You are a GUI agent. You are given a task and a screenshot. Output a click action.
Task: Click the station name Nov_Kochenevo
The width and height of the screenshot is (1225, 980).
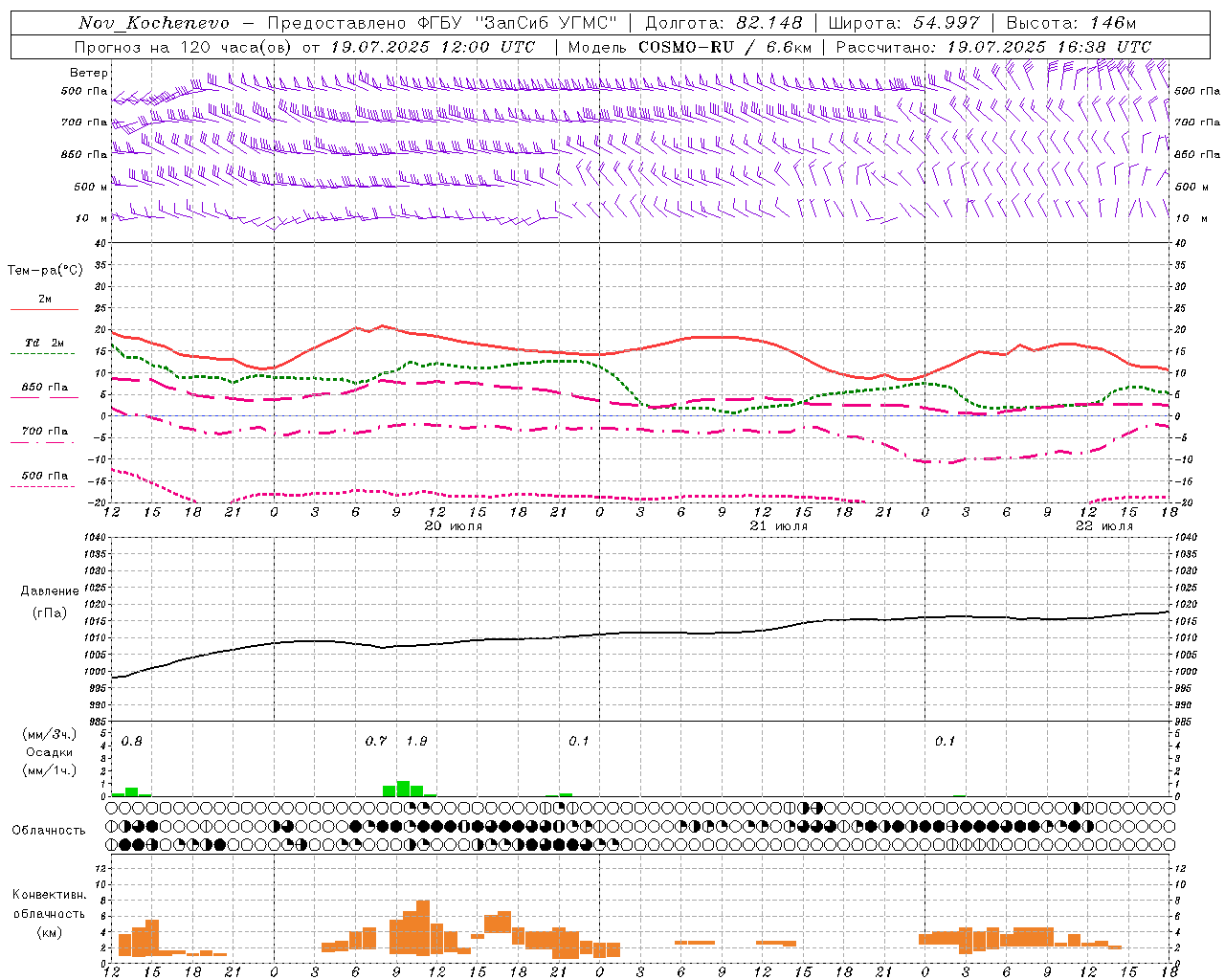(154, 23)
